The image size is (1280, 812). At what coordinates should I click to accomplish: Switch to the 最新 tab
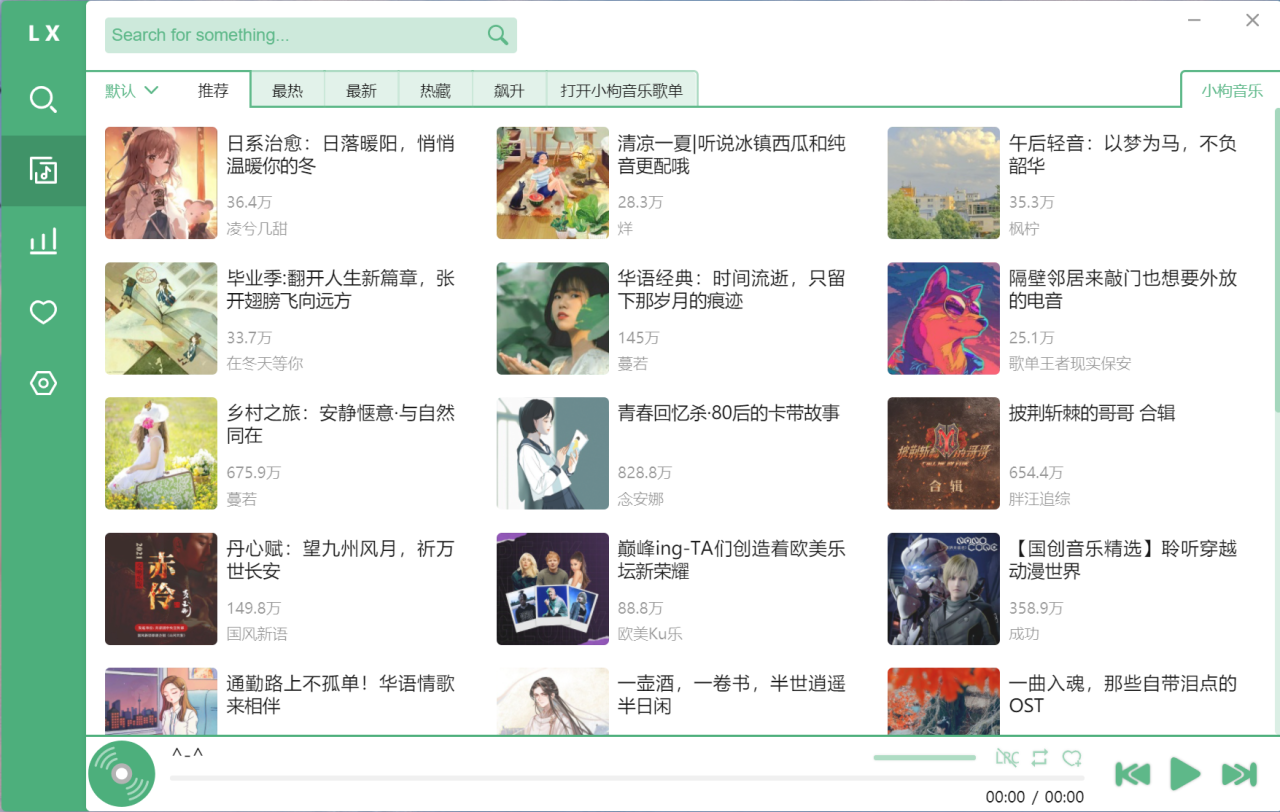361,89
